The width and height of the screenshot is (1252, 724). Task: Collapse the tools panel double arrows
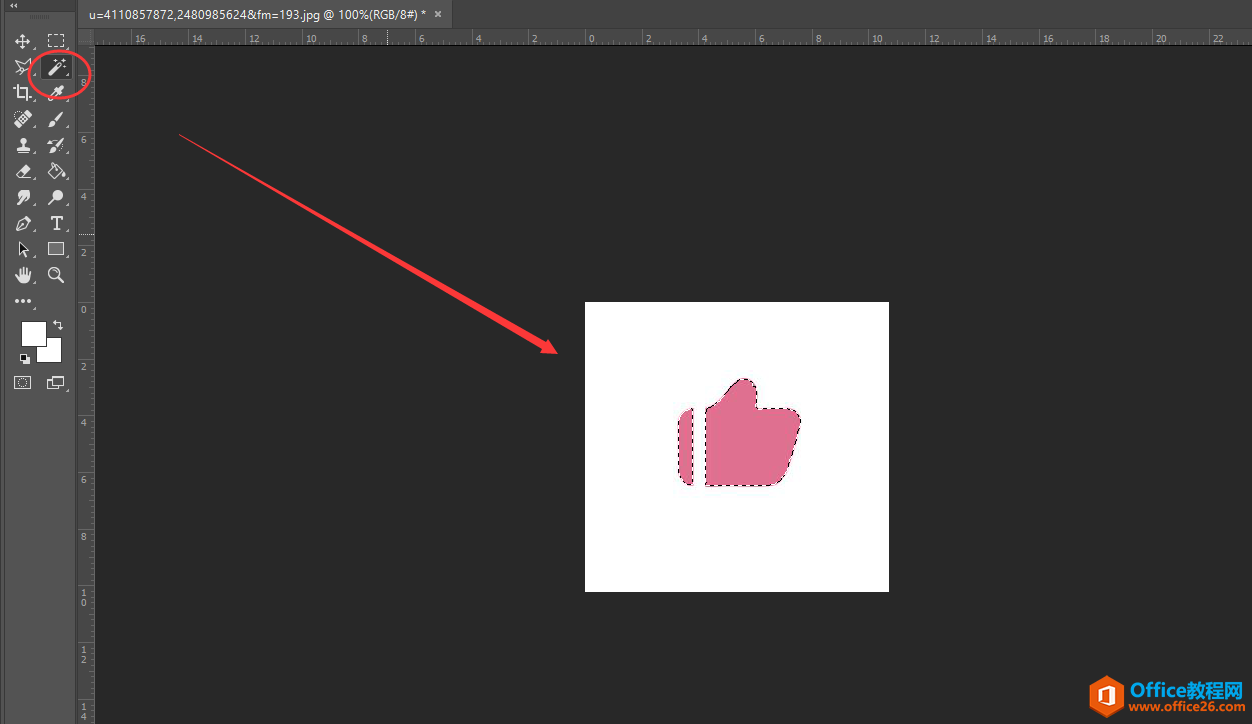[x=14, y=6]
